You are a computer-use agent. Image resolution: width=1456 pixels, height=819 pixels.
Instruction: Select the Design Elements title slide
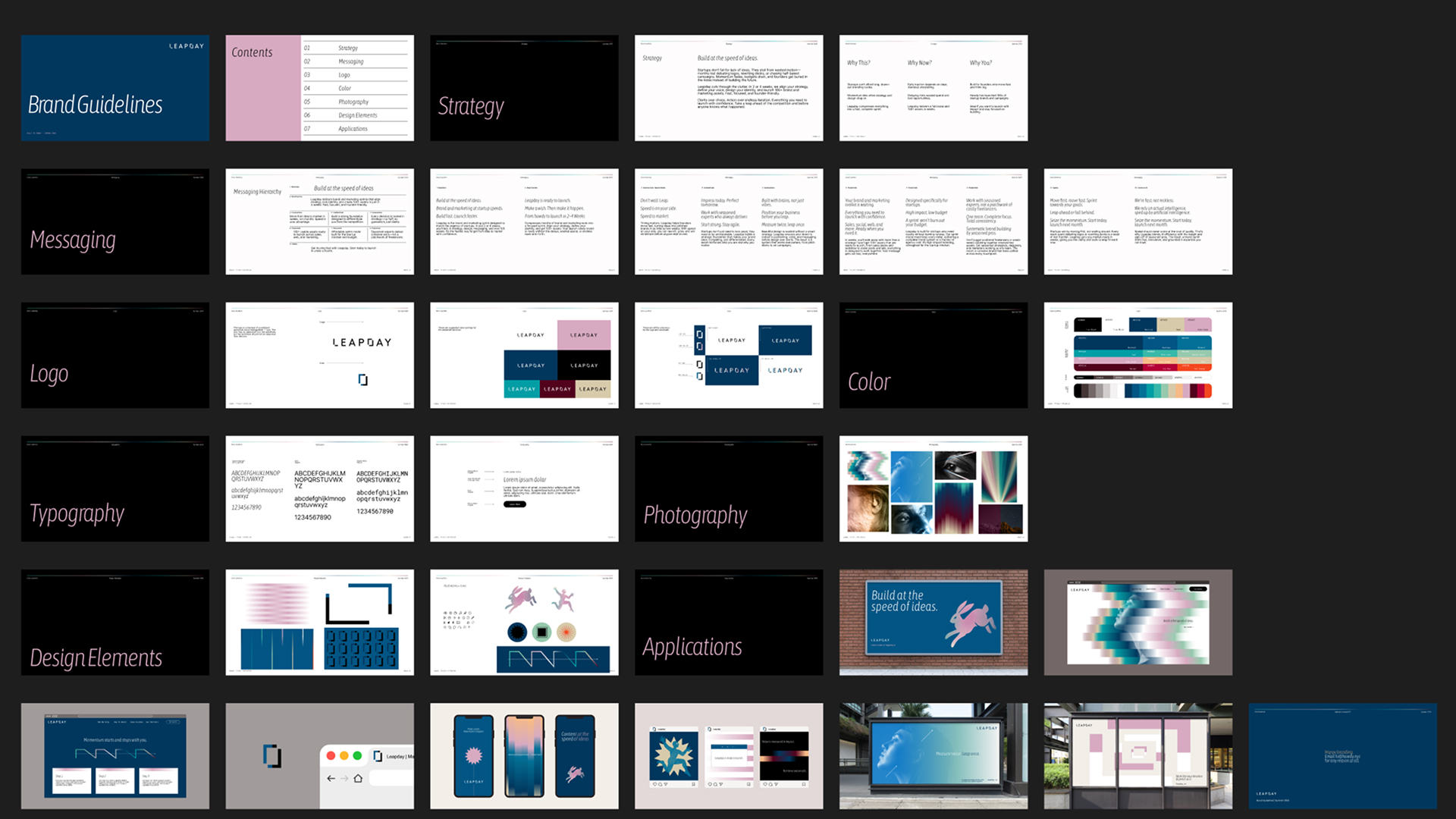115,622
